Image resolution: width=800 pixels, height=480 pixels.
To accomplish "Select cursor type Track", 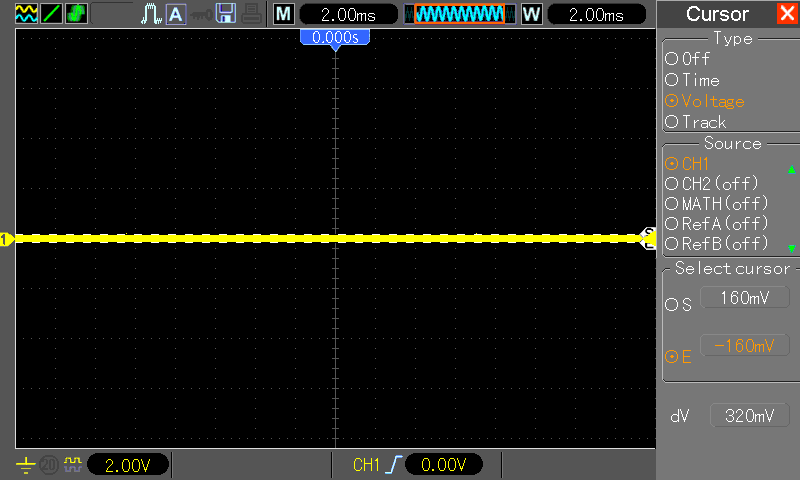I will (695, 122).
